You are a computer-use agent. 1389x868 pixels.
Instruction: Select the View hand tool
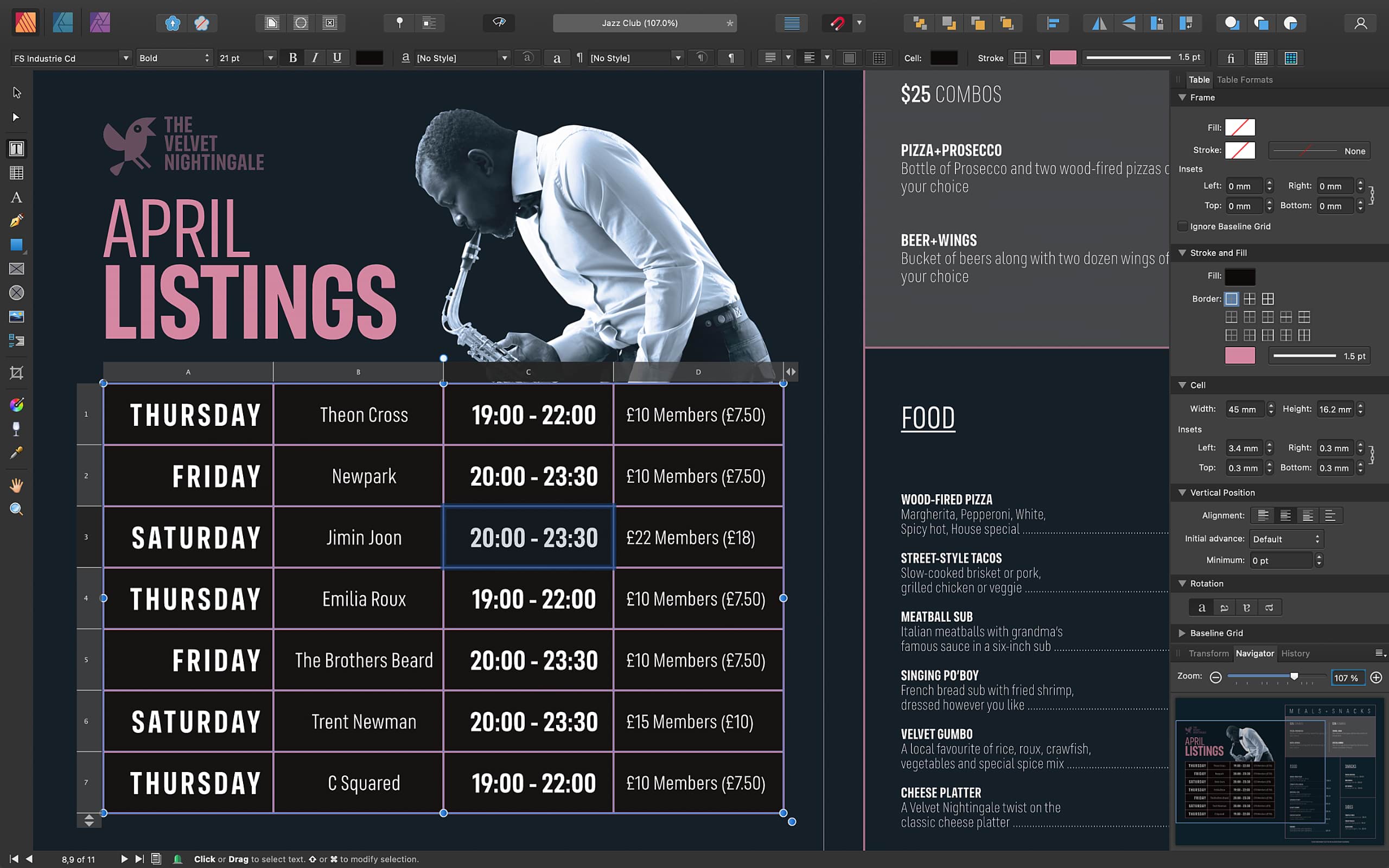click(x=17, y=486)
